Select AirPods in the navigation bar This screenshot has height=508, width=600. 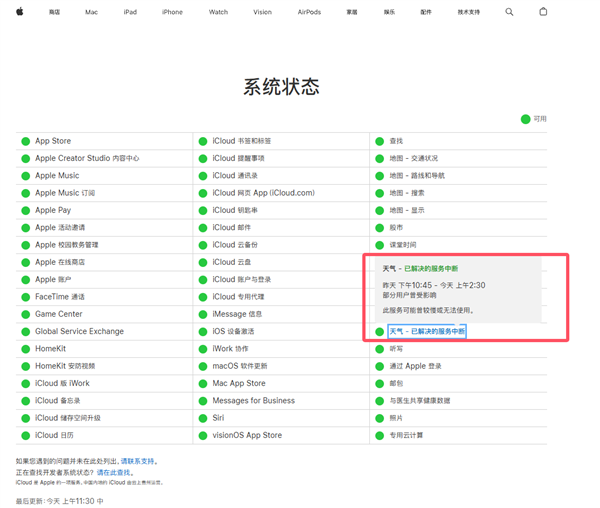(x=309, y=12)
